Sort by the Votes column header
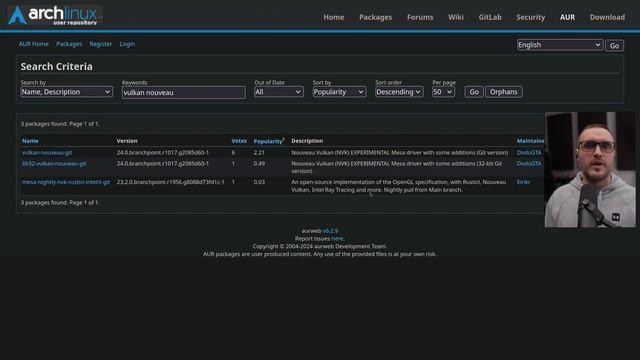The image size is (640, 360). 239,141
